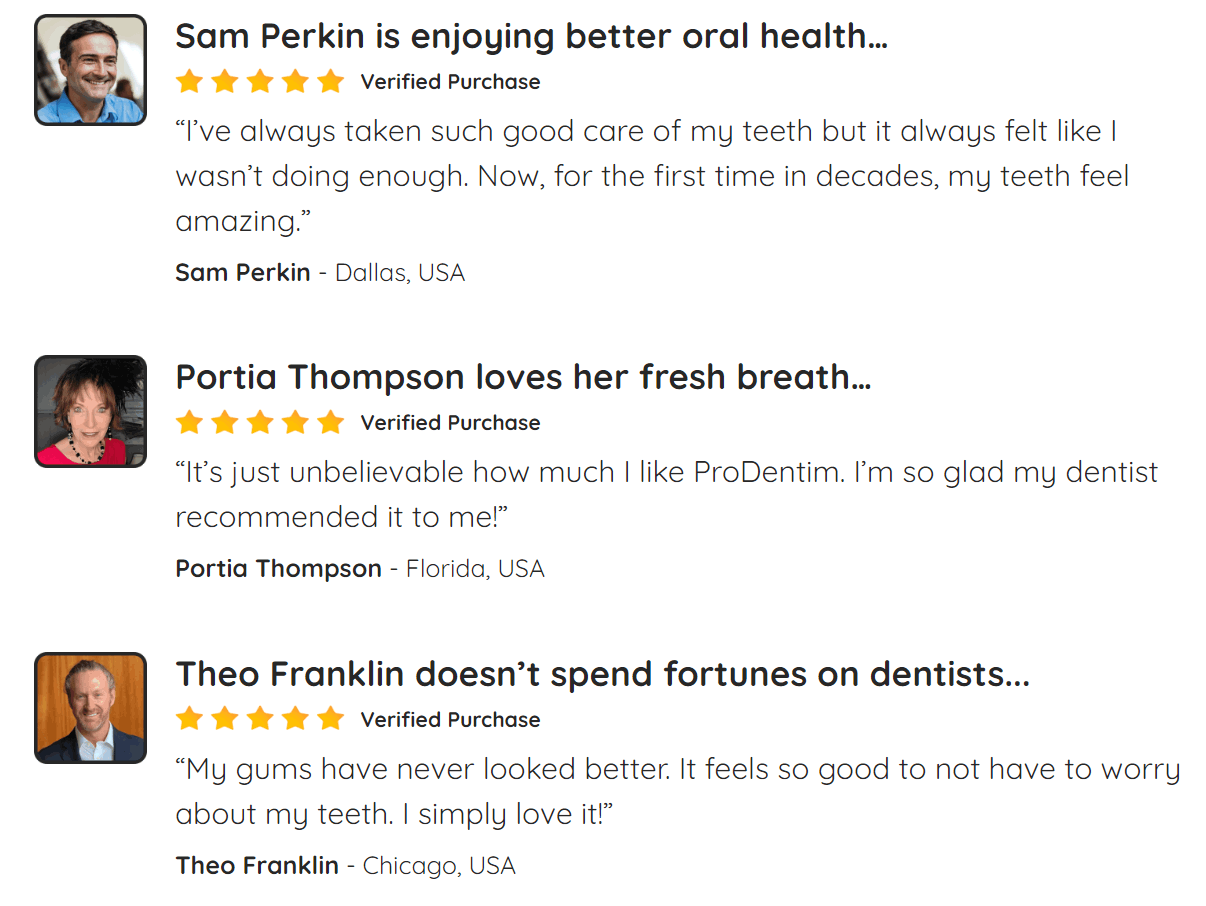Click Theo Franklin's profile photo
Image resolution: width=1206 pixels, height=906 pixels.
(90, 708)
